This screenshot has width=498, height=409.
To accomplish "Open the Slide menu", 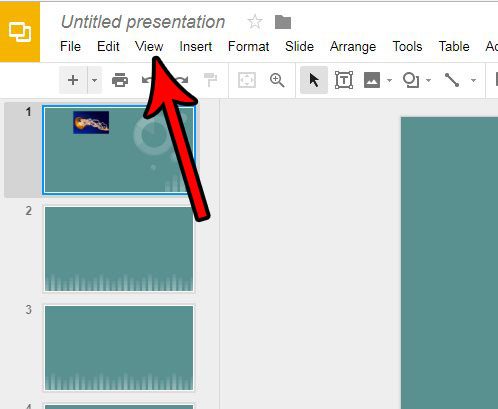I will coord(299,46).
